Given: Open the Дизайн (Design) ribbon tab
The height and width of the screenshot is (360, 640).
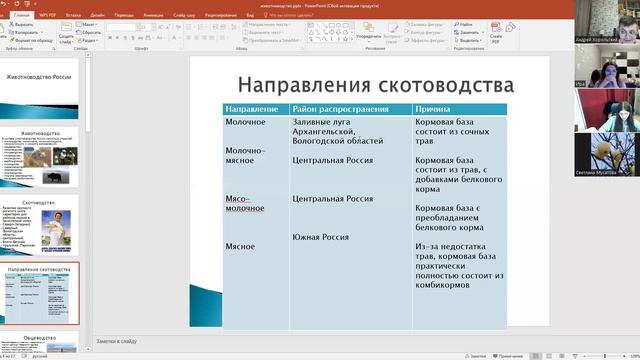Looking at the screenshot, I should (x=98, y=15).
